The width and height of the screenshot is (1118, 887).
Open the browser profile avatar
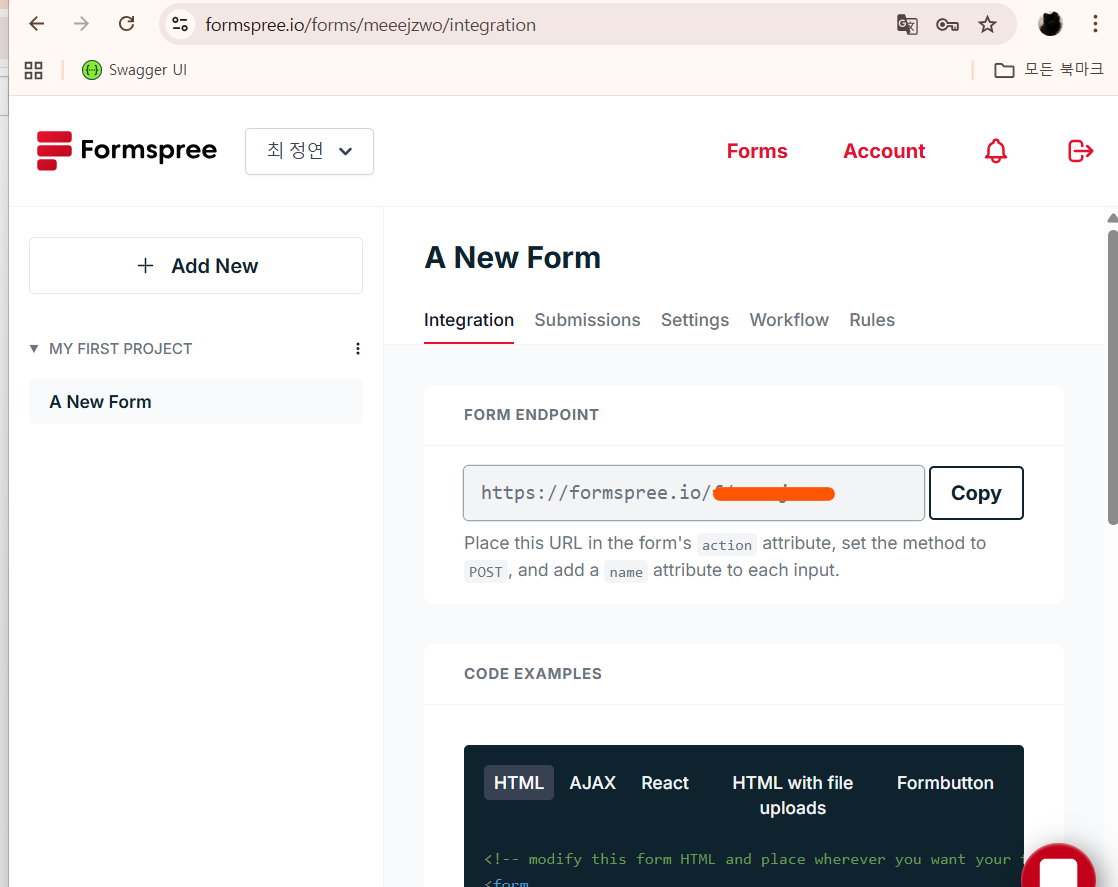click(1050, 24)
